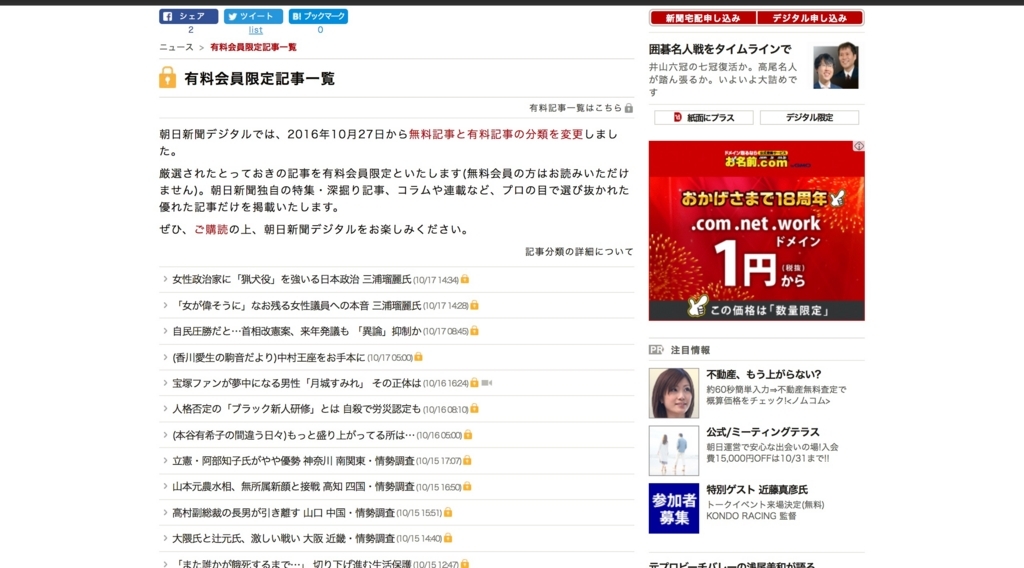
Task: Click lock icon on 本谷有希子 row
Action: [468, 434]
